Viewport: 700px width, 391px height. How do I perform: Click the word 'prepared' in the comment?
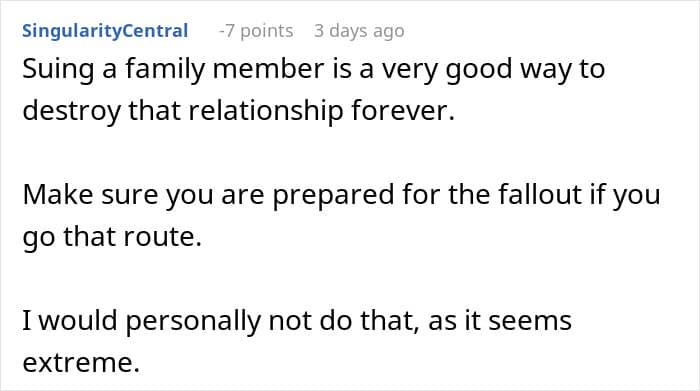(333, 196)
